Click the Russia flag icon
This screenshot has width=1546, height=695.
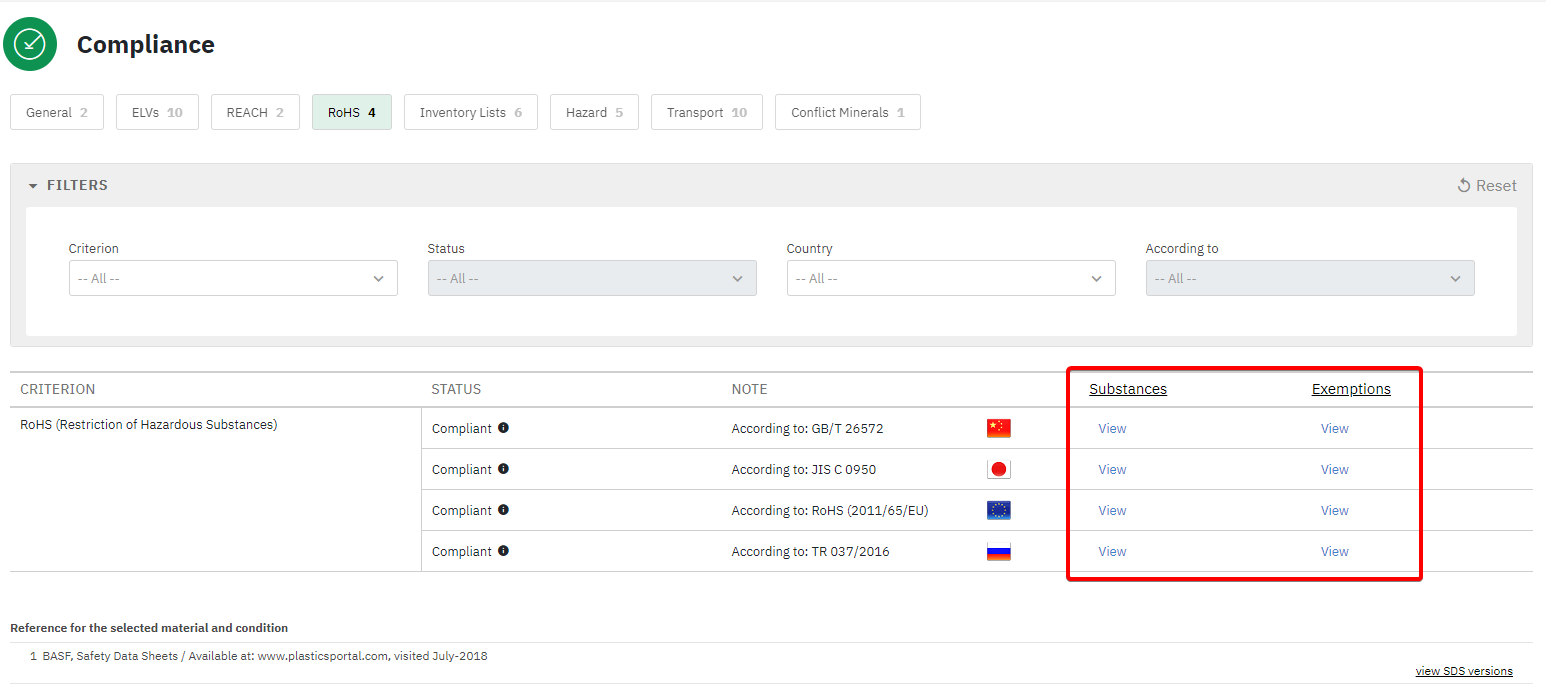pyautogui.click(x=998, y=551)
